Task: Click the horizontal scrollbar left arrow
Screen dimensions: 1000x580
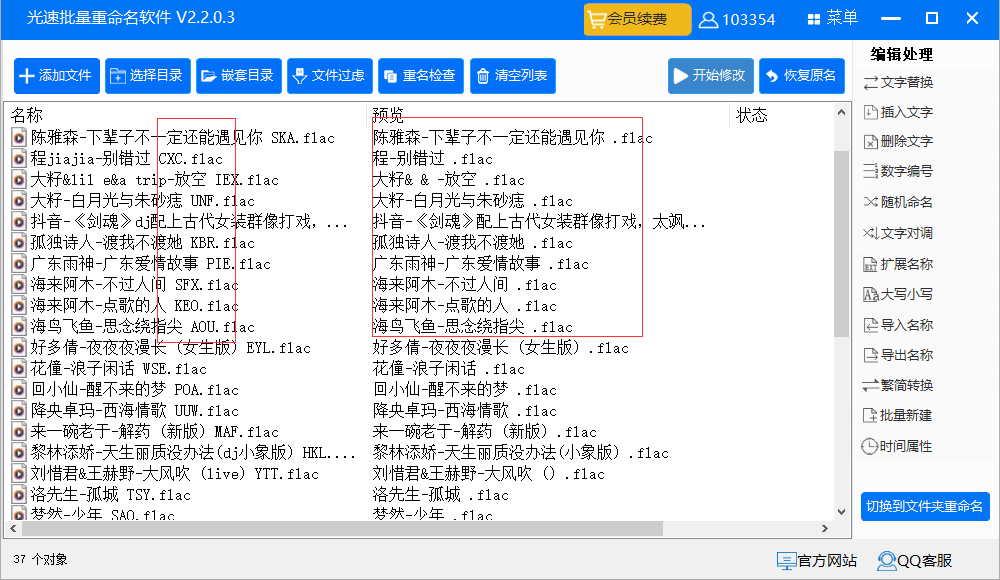Action: click(13, 528)
